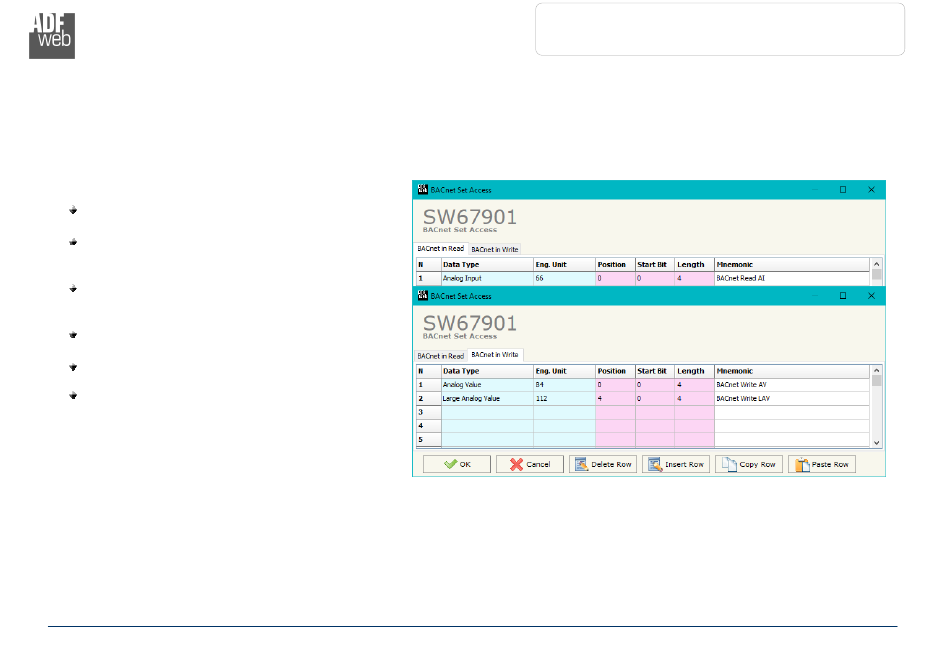Select row number 4 in front table

pyautogui.click(x=428, y=426)
